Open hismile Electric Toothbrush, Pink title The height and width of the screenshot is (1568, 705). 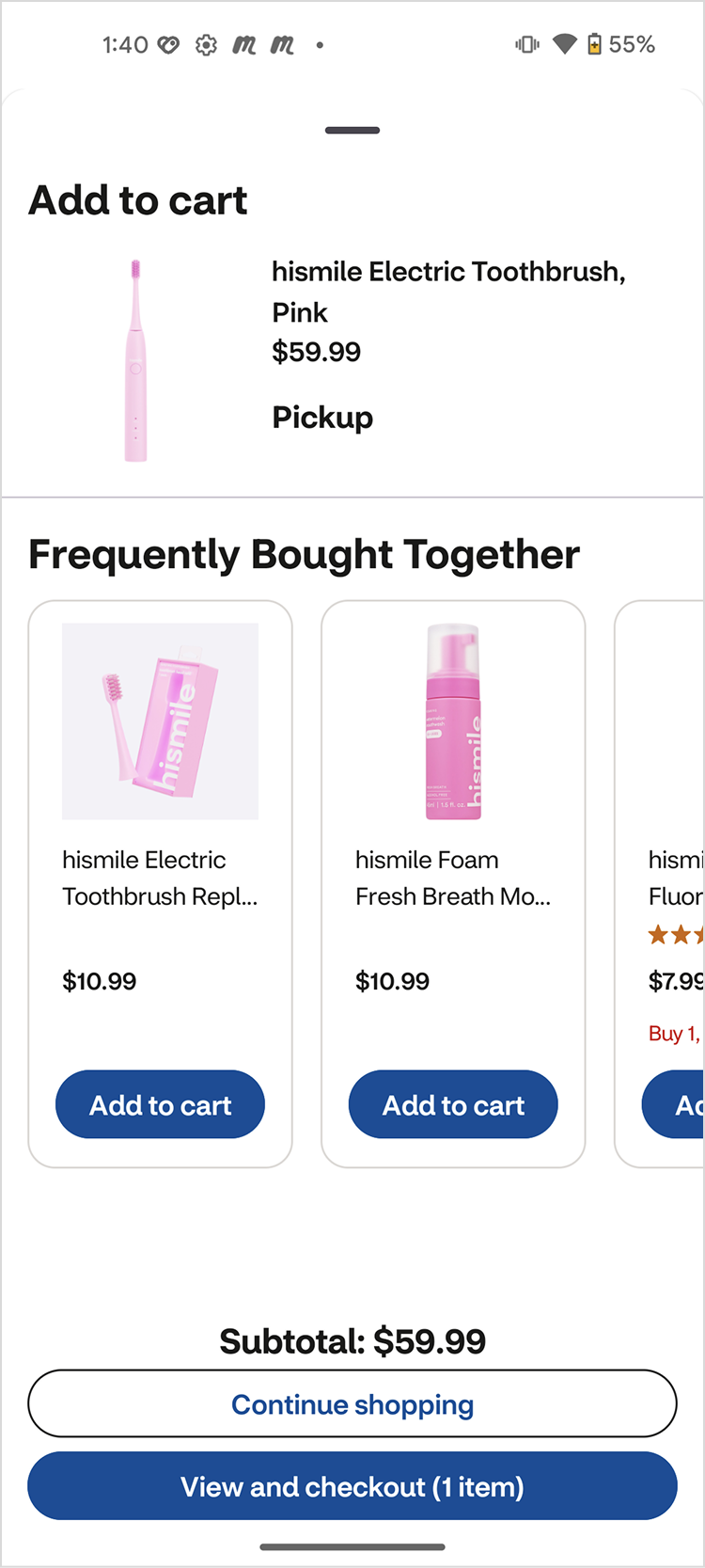click(448, 291)
